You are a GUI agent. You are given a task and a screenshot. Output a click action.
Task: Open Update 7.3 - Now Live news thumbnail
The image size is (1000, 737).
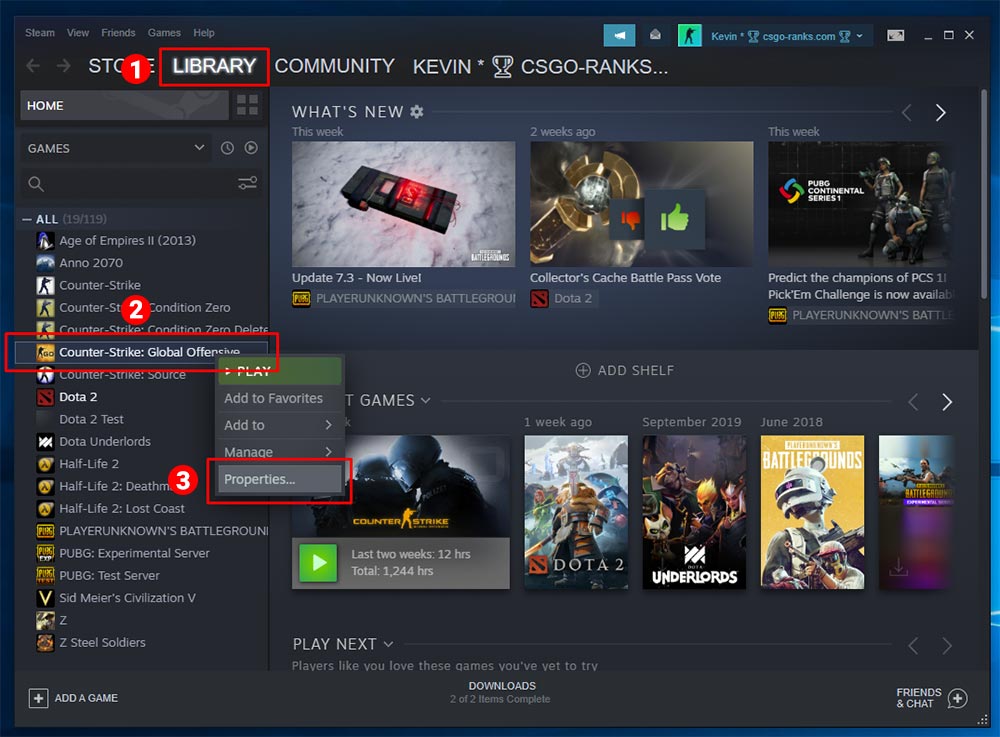pyautogui.click(x=403, y=204)
